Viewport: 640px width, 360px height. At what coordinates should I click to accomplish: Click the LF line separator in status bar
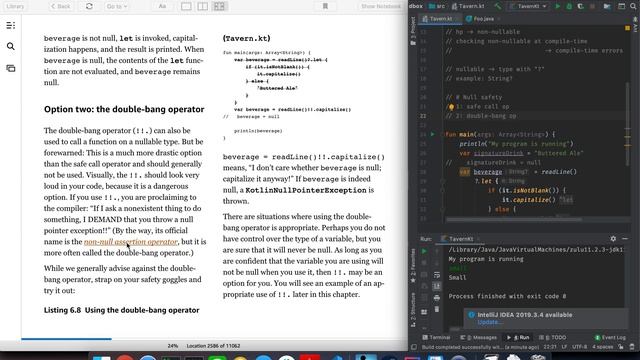[x=564, y=347]
